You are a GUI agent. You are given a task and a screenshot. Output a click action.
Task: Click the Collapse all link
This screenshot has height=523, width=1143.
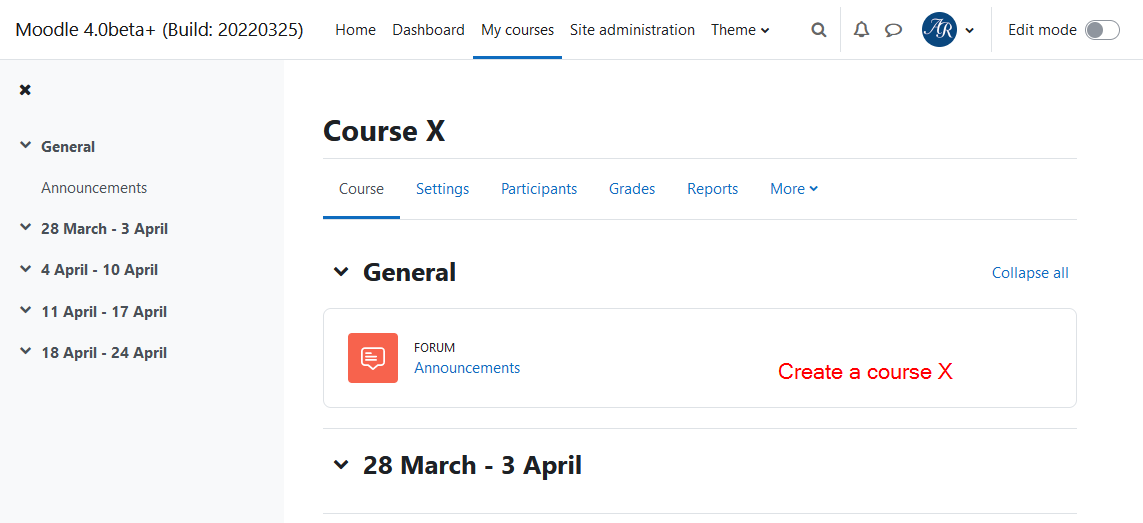click(x=1030, y=273)
